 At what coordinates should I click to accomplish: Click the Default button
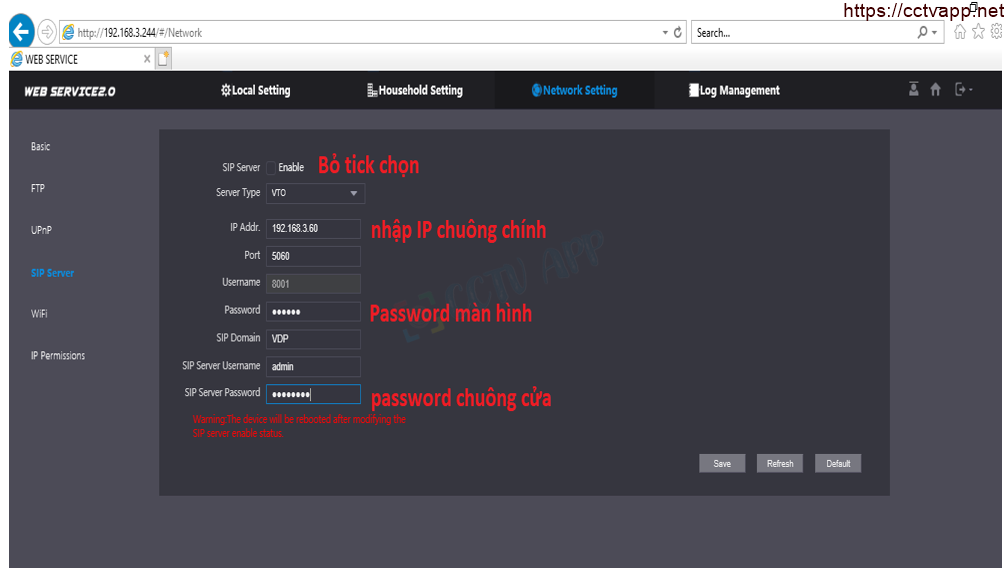coord(838,463)
